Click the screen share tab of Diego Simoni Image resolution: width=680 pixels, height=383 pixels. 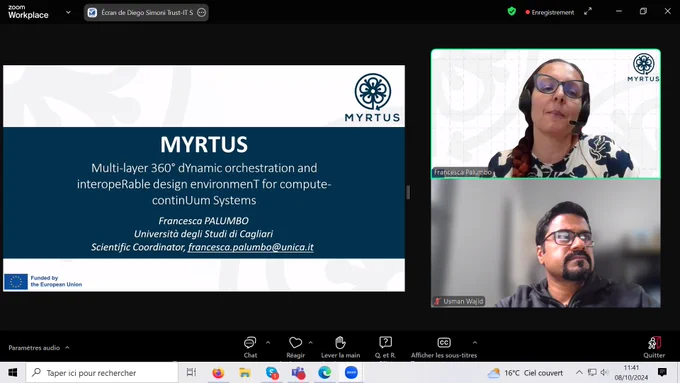pos(146,13)
